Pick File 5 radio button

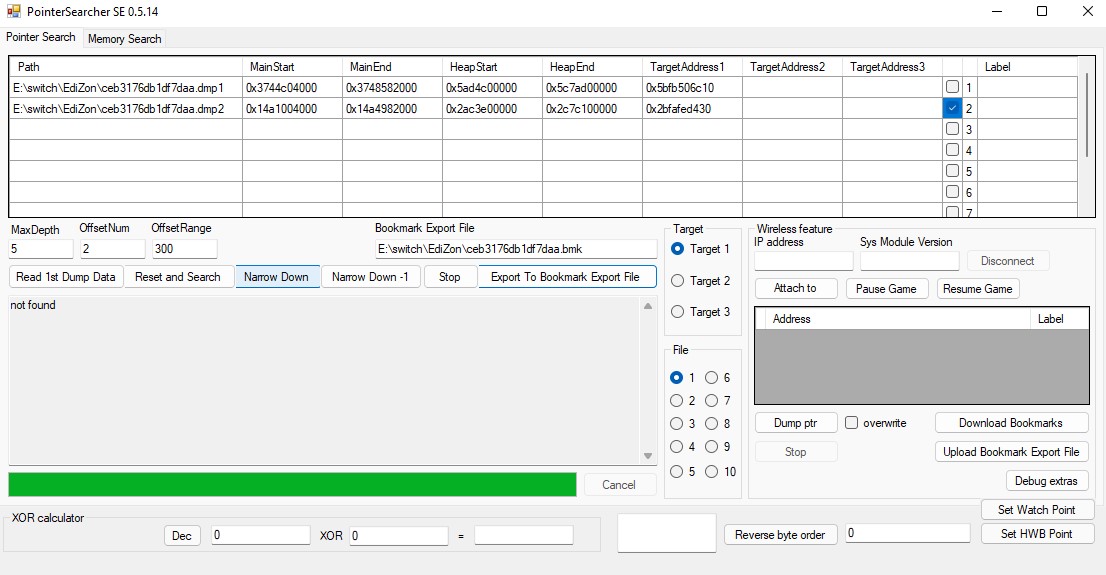(x=676, y=471)
